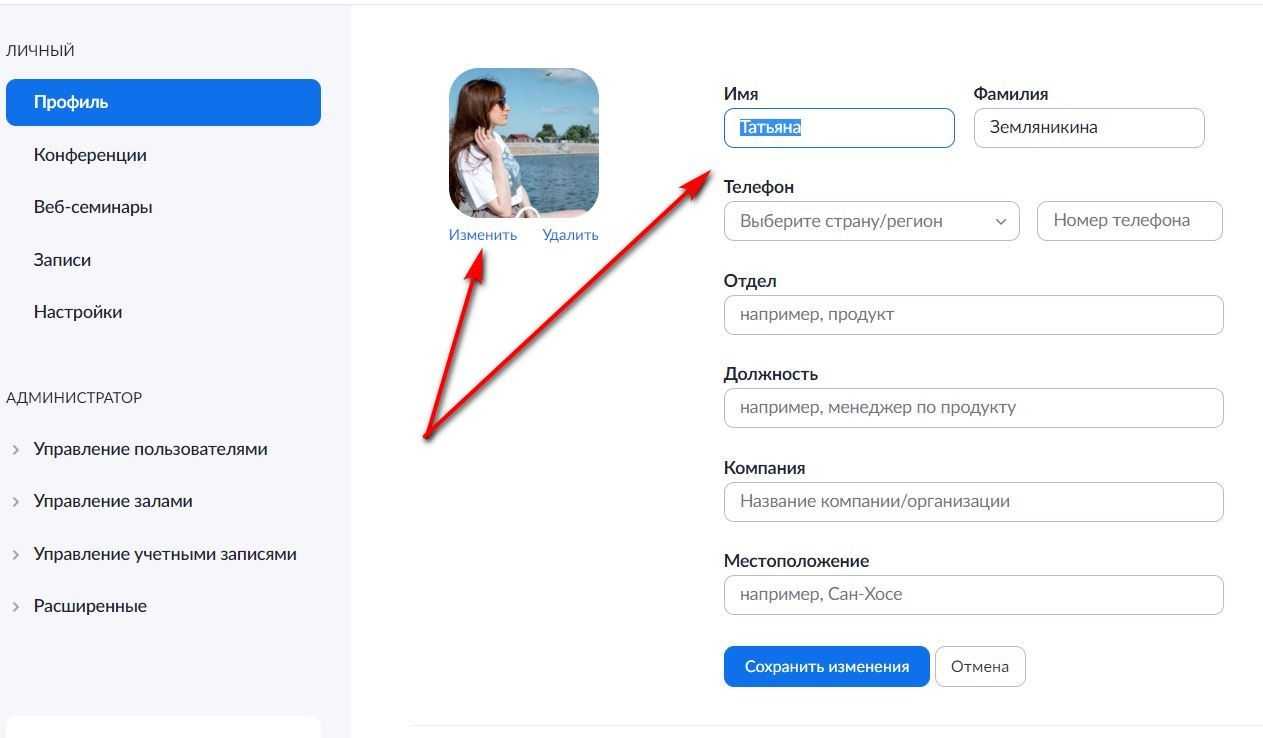The width and height of the screenshot is (1263, 738).
Task: Open Настройки in the sidebar
Action: pyautogui.click(x=78, y=312)
